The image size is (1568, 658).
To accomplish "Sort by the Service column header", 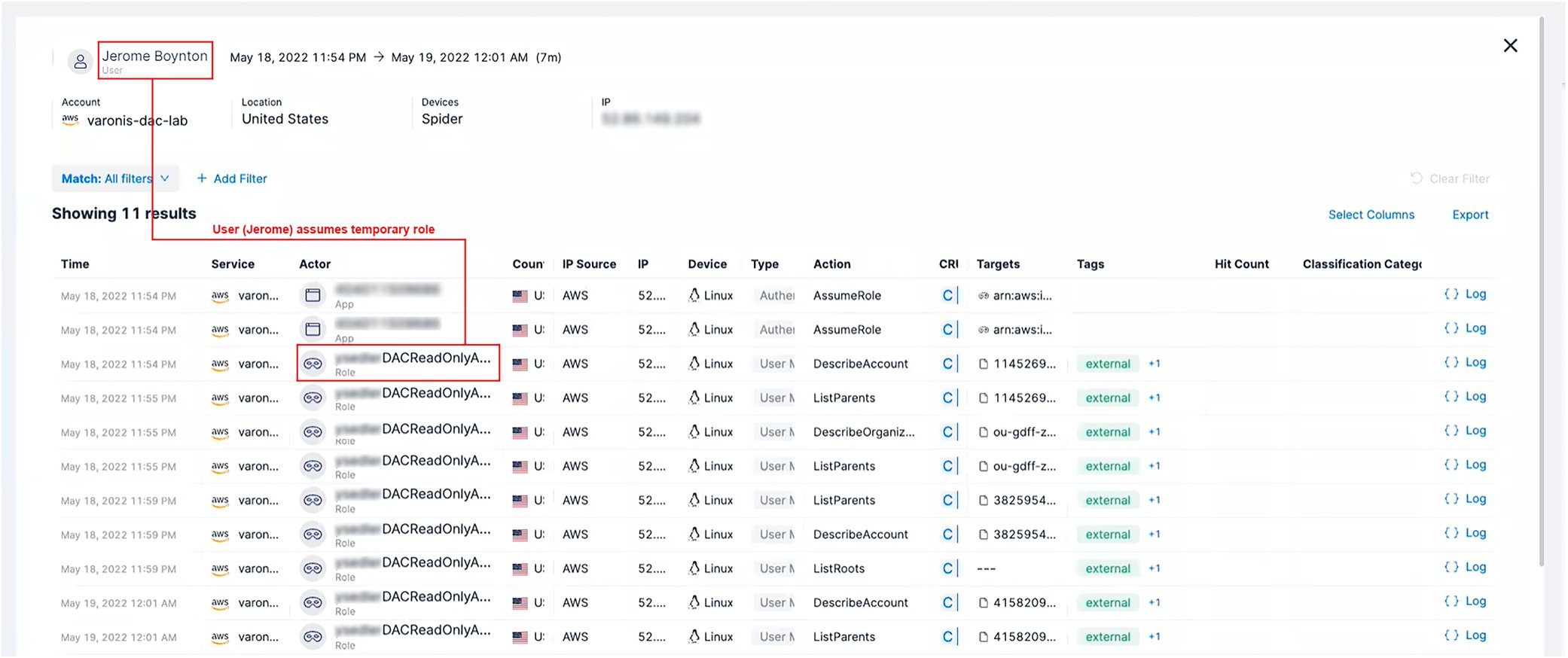I will pyautogui.click(x=233, y=264).
